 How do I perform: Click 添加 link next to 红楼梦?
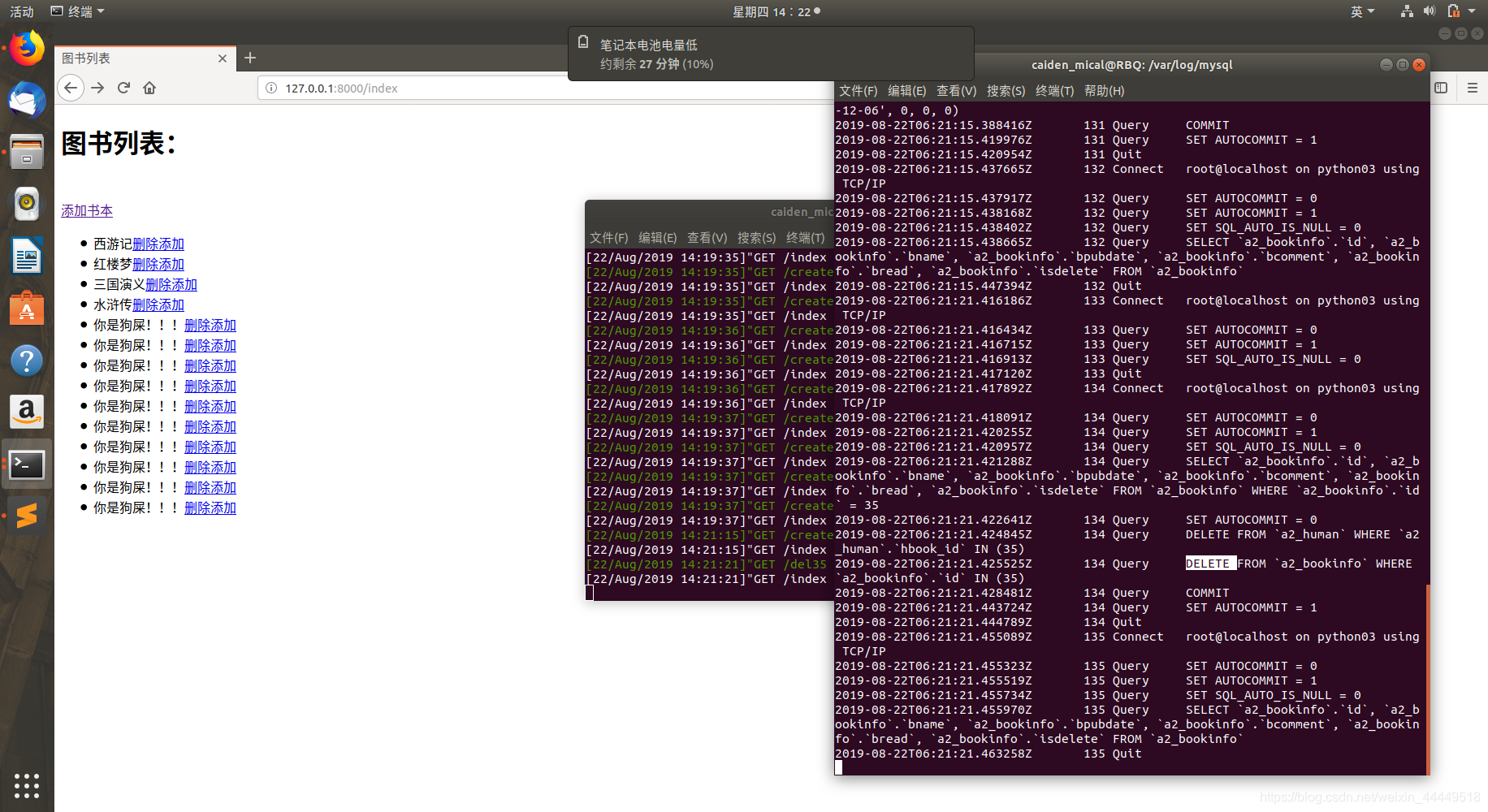[x=171, y=264]
